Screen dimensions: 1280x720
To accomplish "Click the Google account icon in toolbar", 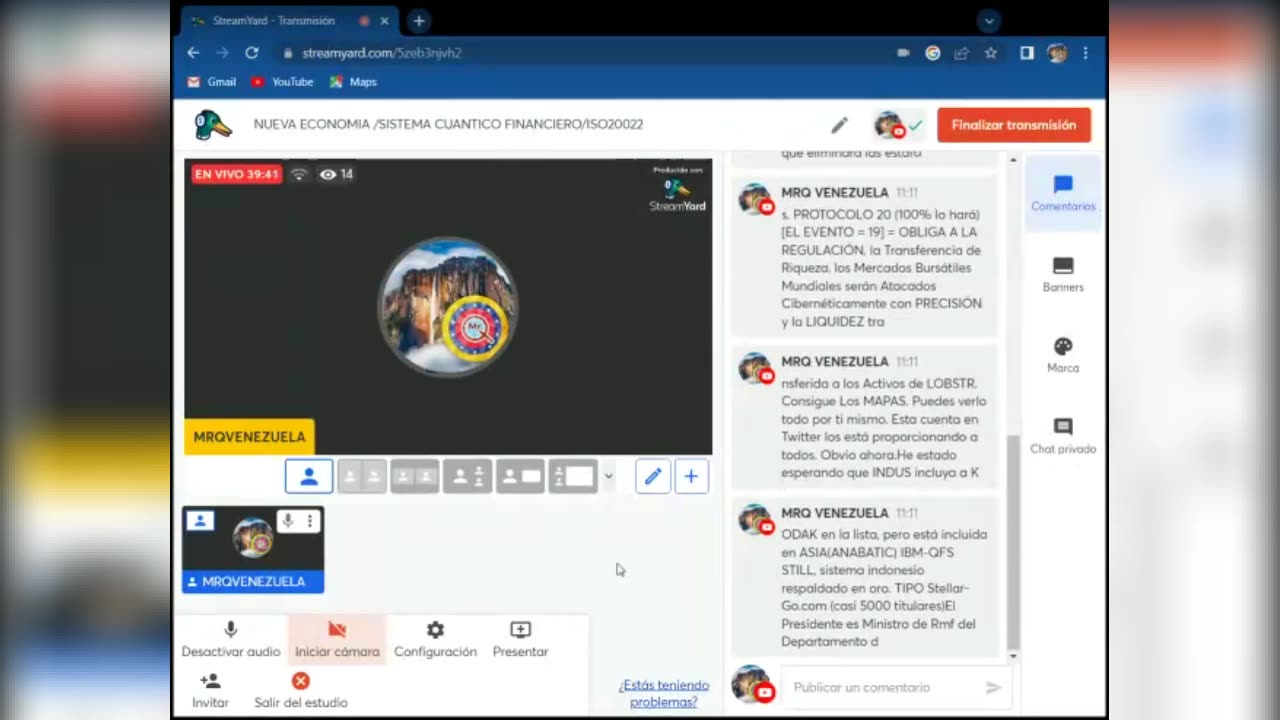I will [x=933, y=53].
